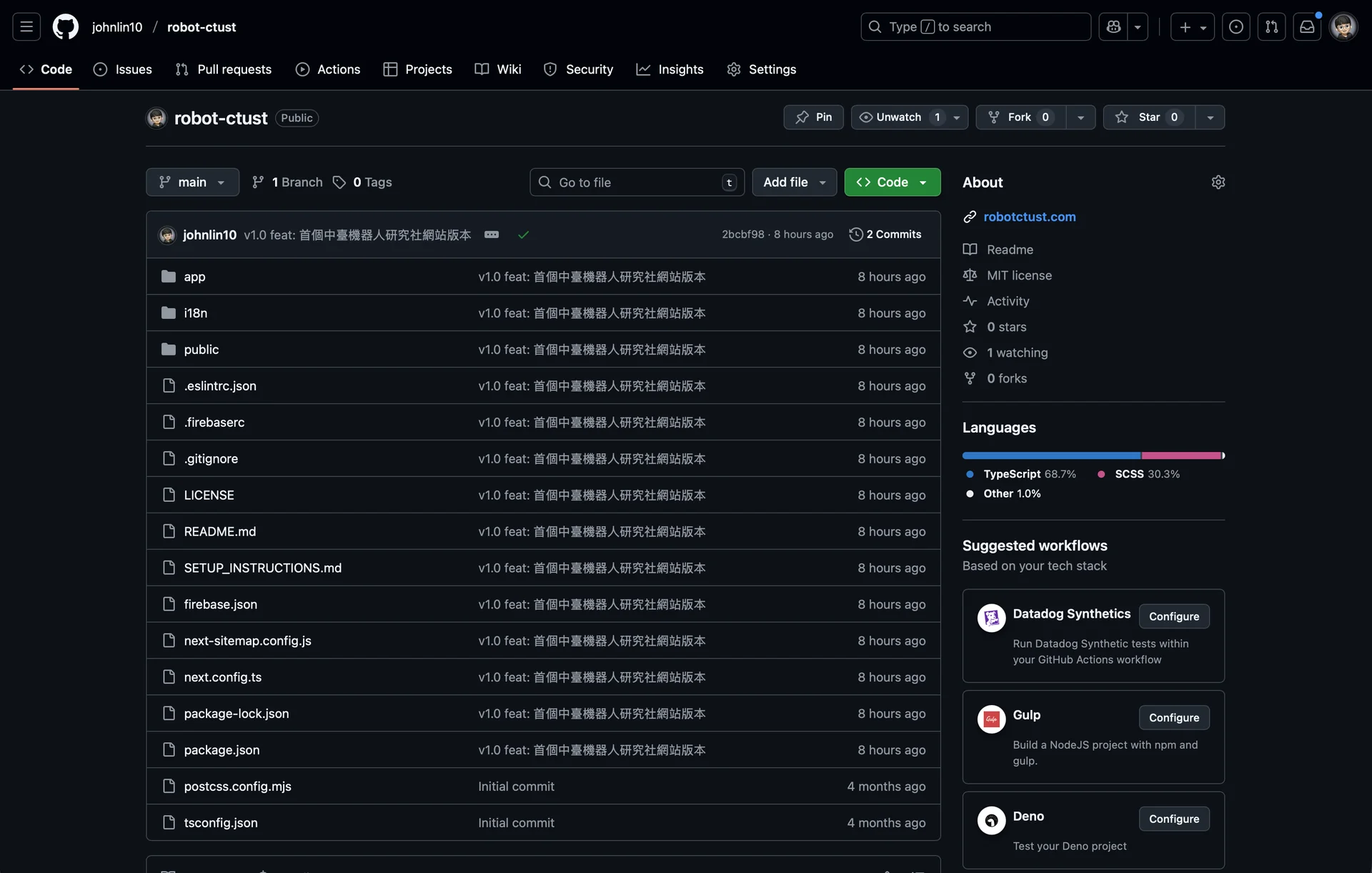View commit status green checkmark

click(523, 235)
